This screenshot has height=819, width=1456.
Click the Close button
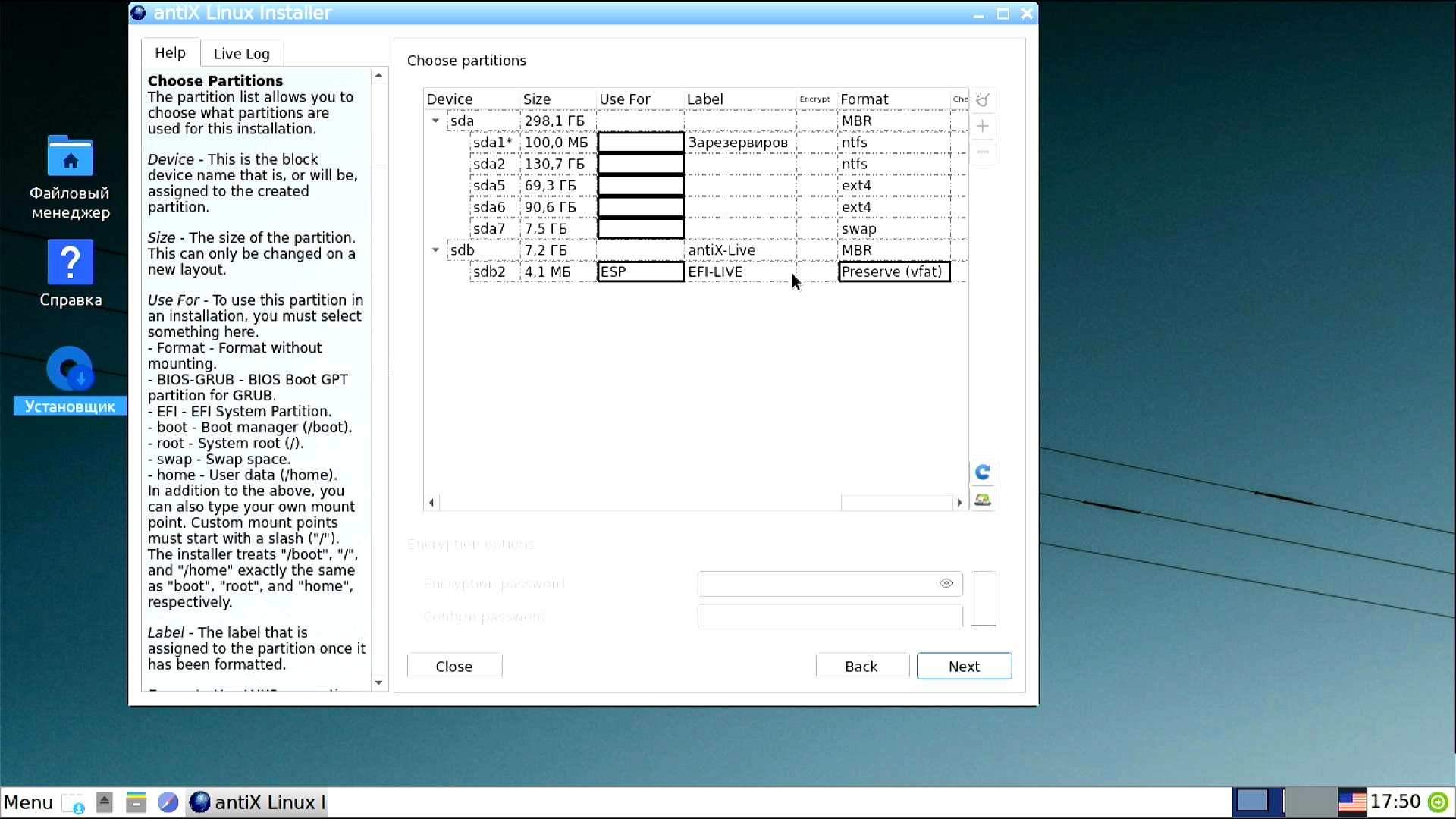click(x=454, y=666)
